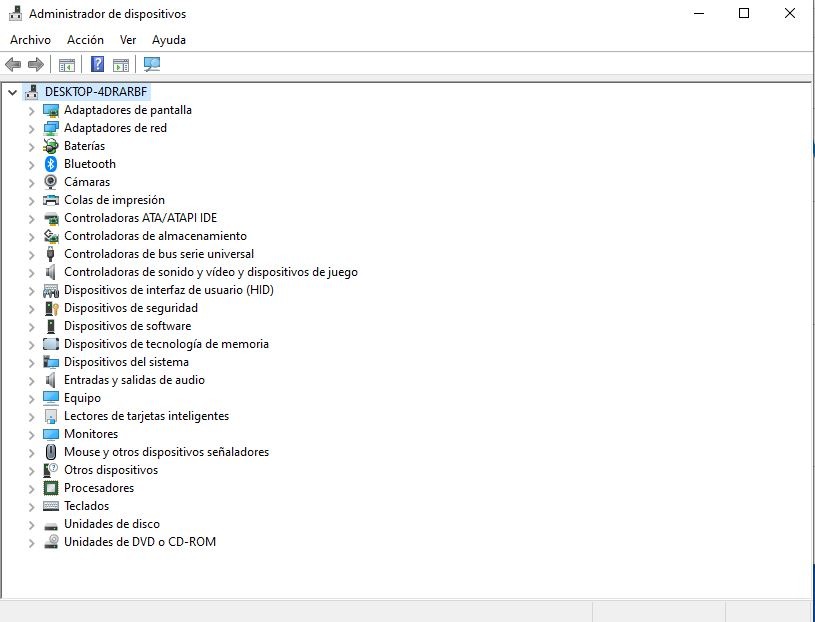Expand the Unidades de disco node
This screenshot has height=622, width=815.
[31, 525]
